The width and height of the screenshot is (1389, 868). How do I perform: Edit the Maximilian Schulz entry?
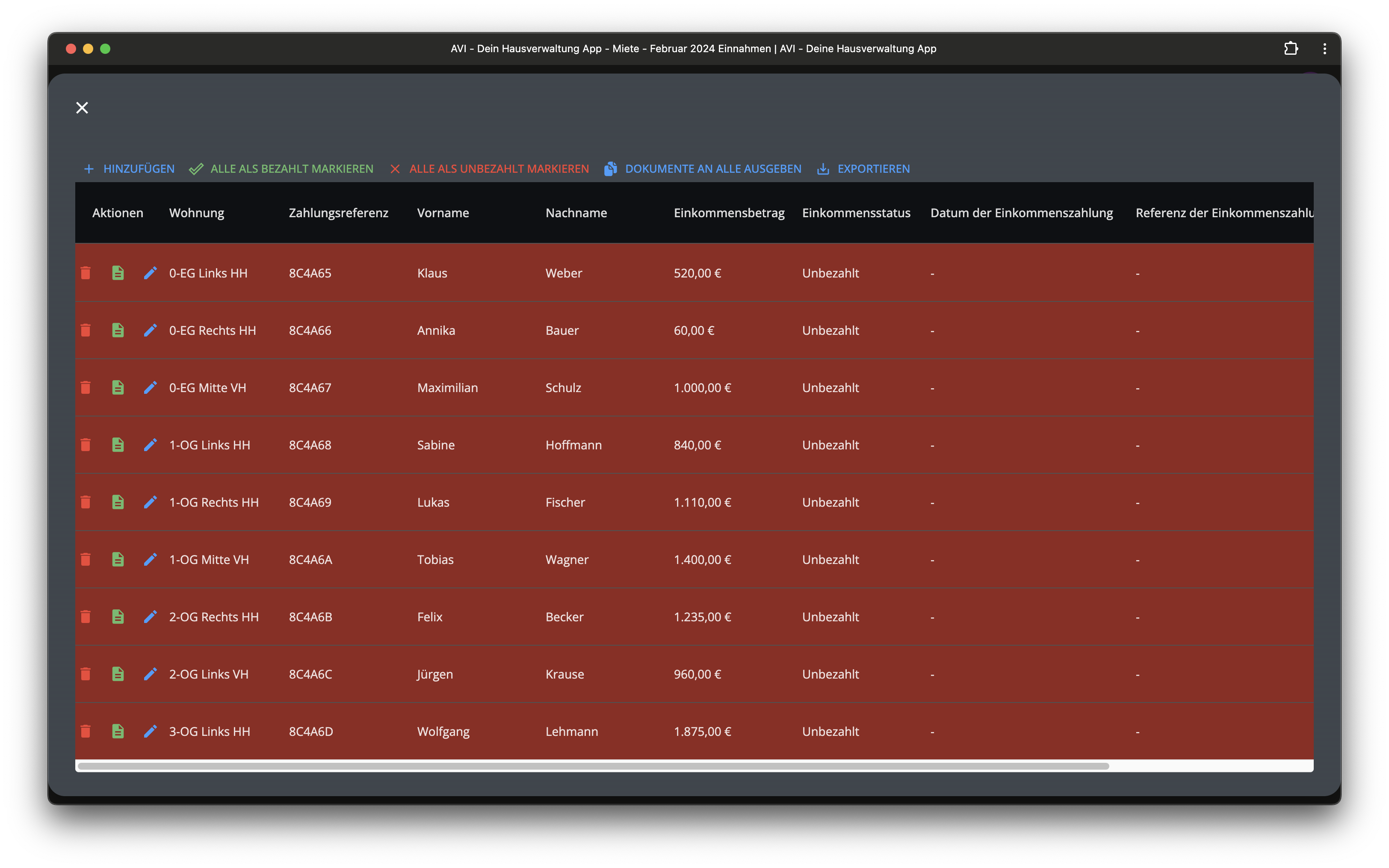(151, 387)
